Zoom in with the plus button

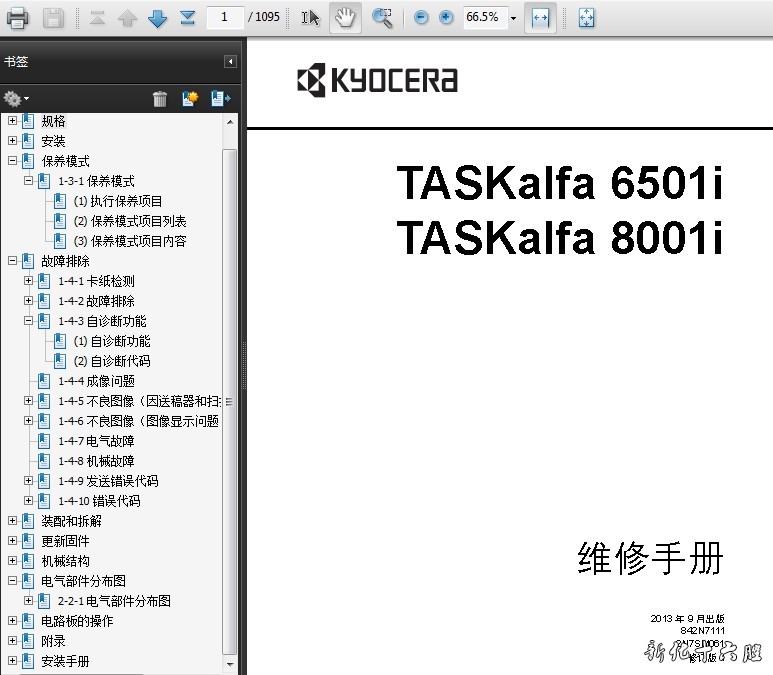point(446,17)
